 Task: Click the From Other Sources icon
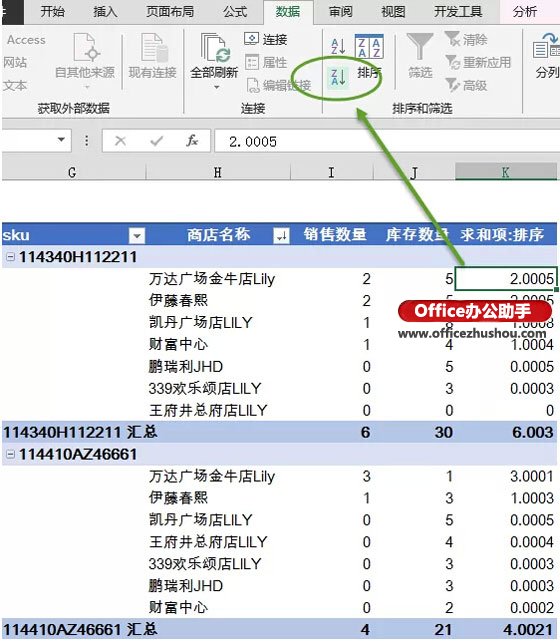(85, 48)
